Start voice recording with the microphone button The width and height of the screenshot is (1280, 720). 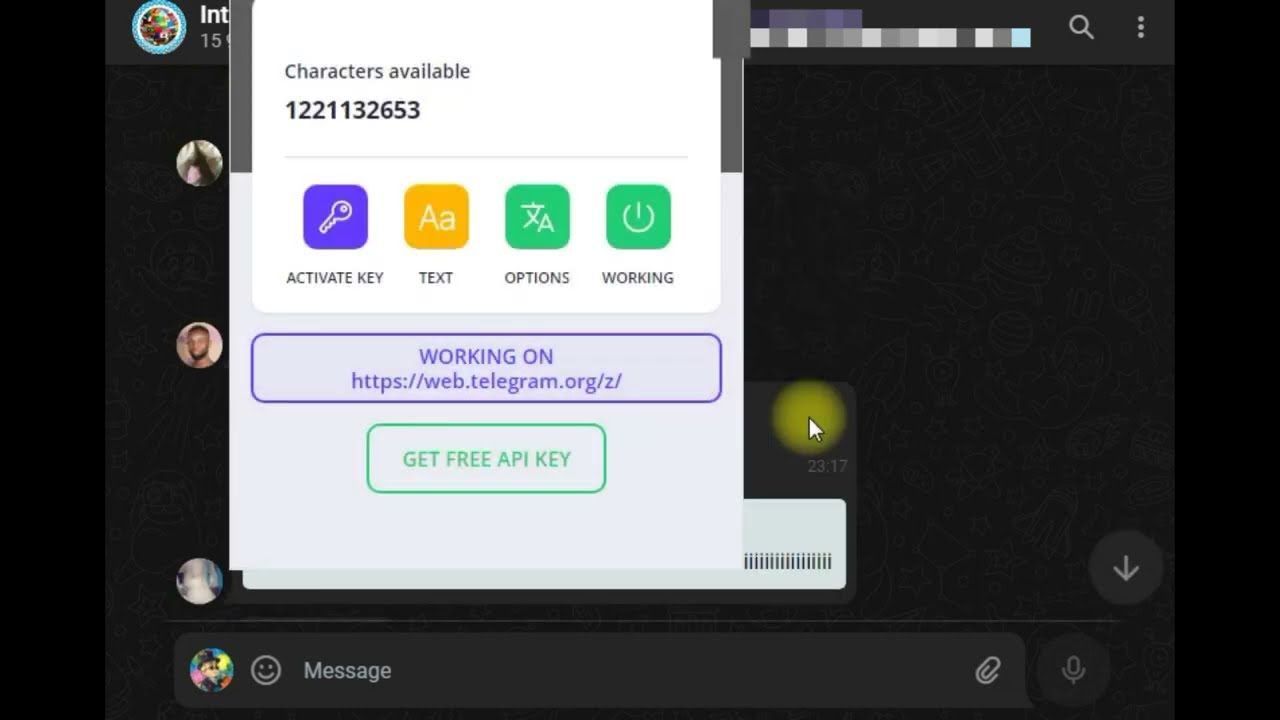[1074, 670]
